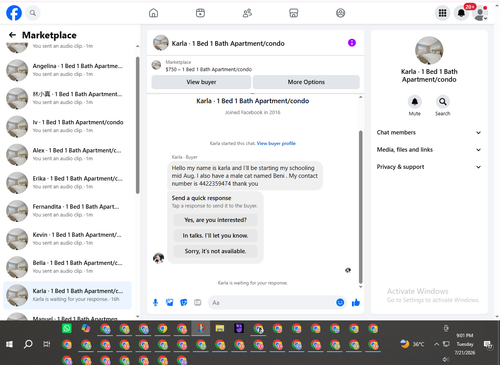Click the message input field
Screen dimensions: 500x365
[x=272, y=303]
